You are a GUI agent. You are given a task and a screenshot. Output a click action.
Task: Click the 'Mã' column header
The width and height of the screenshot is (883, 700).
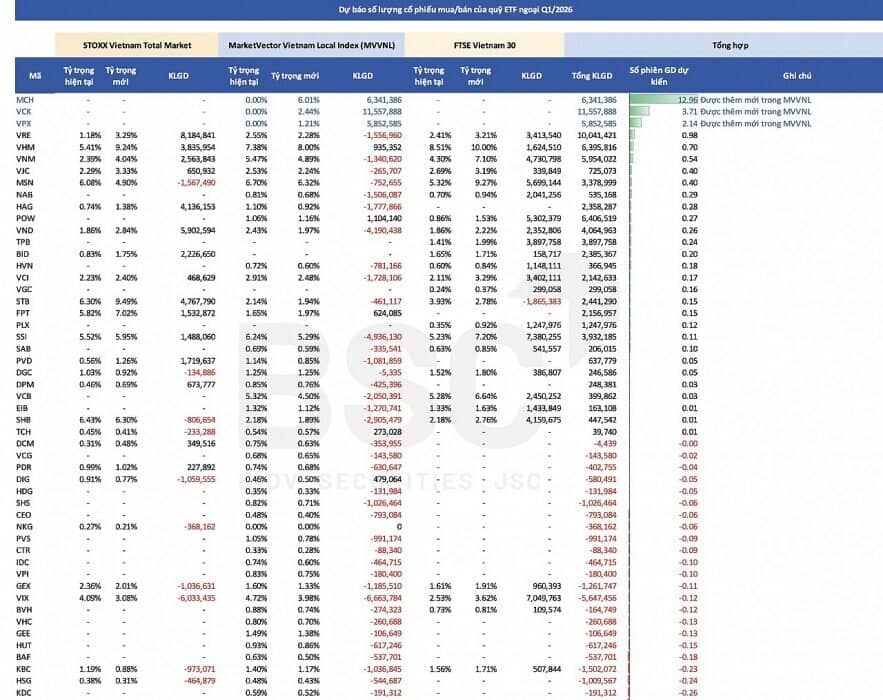click(x=35, y=75)
